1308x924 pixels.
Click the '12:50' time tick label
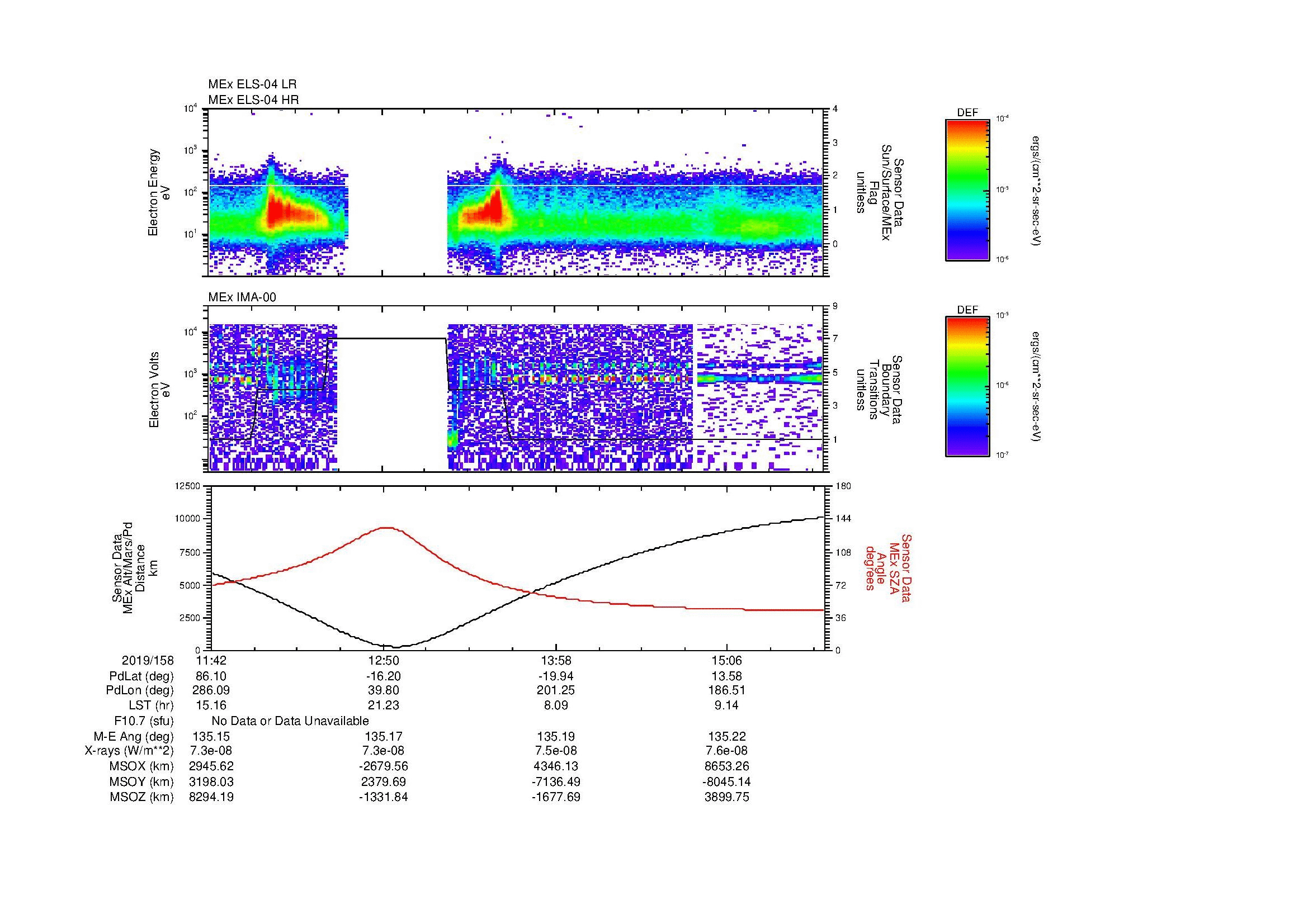[x=384, y=661]
